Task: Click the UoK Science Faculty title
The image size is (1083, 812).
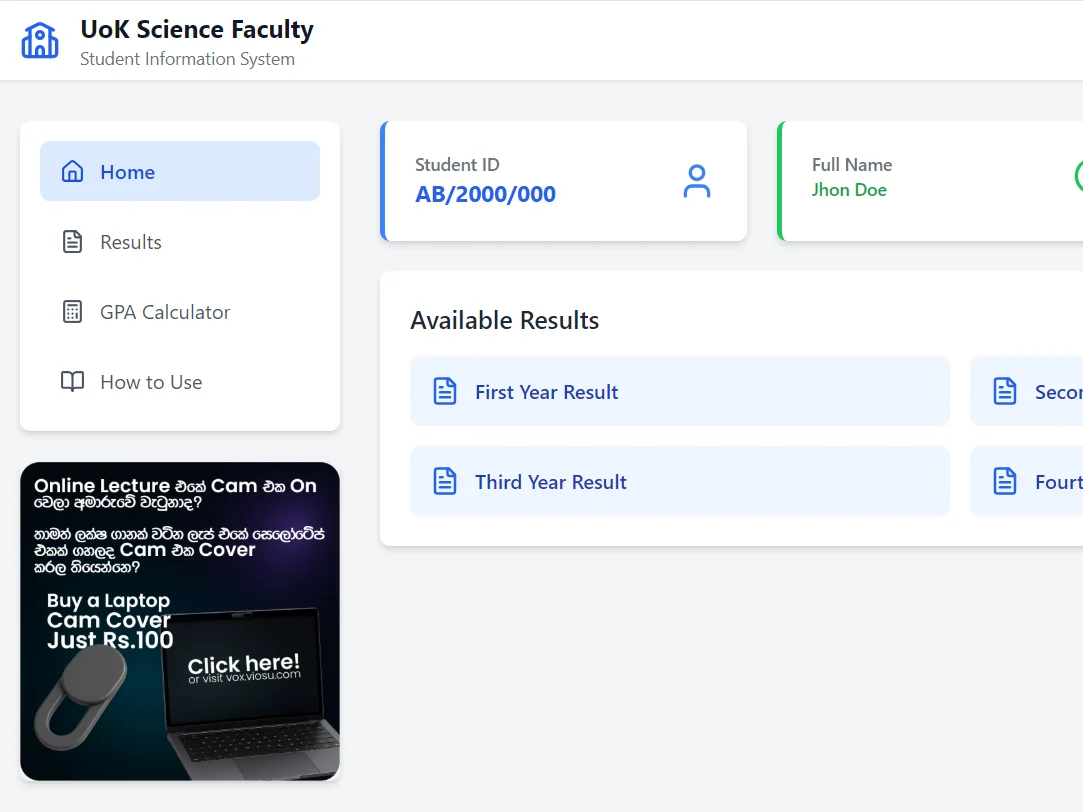Action: tap(197, 30)
